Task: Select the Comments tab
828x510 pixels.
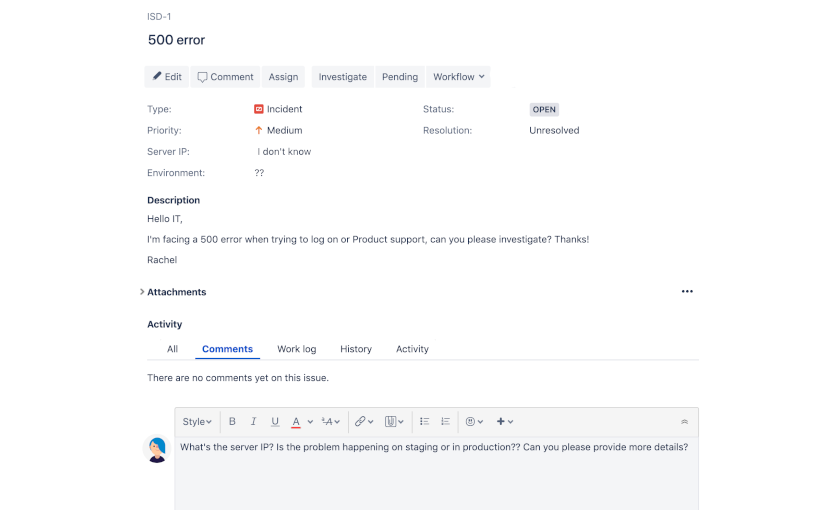Action: pos(227,349)
